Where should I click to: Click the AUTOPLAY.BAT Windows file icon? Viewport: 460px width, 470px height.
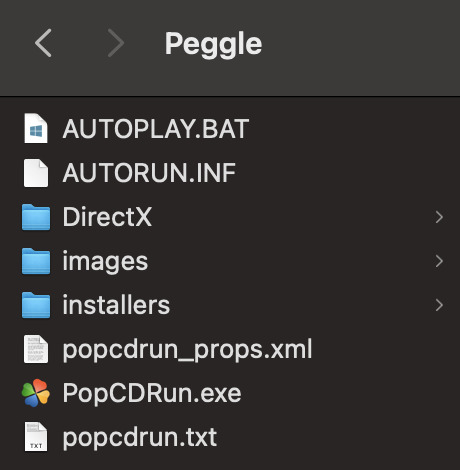[36, 128]
